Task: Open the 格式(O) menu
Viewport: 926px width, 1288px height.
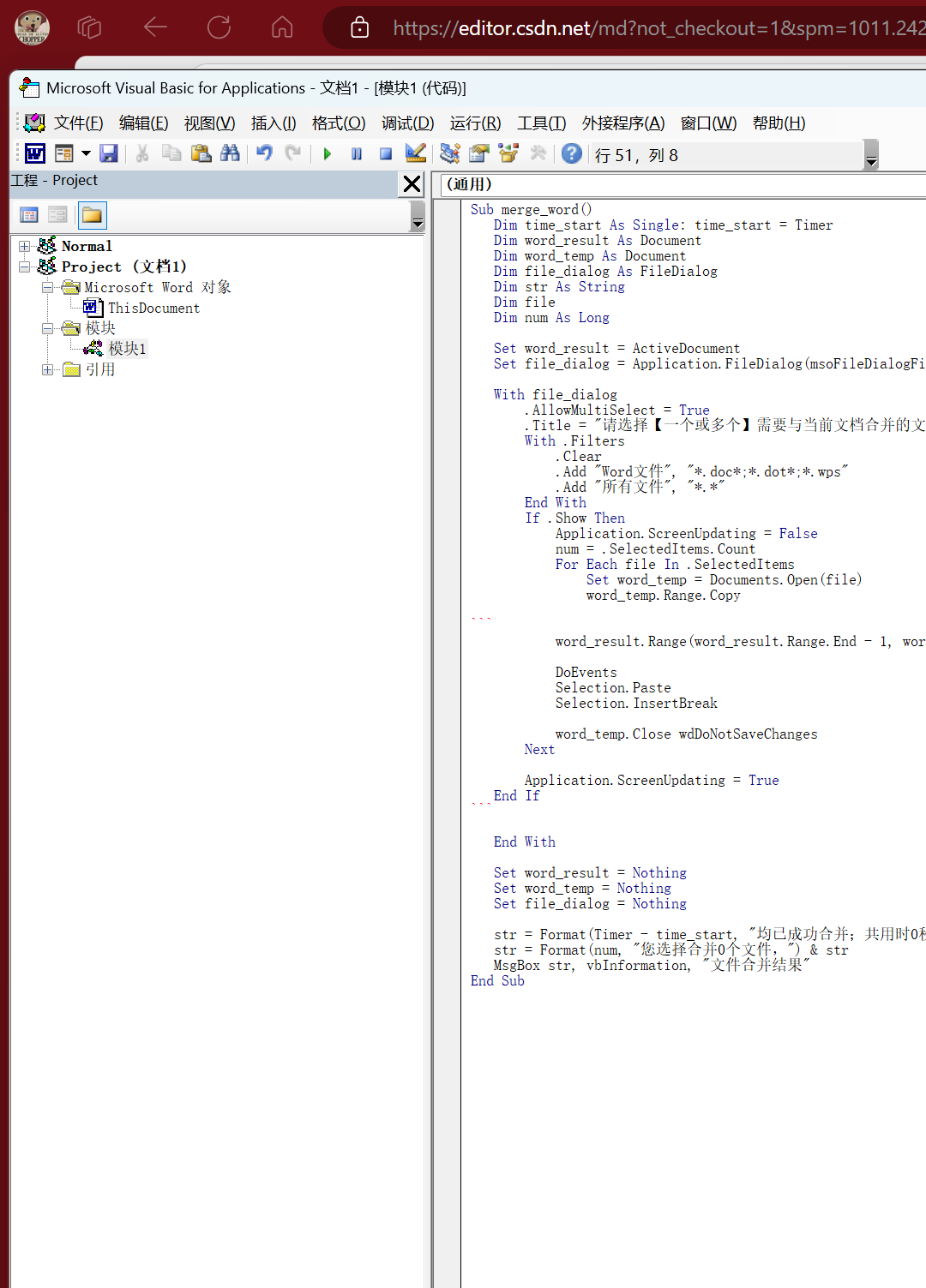Action: pyautogui.click(x=339, y=123)
